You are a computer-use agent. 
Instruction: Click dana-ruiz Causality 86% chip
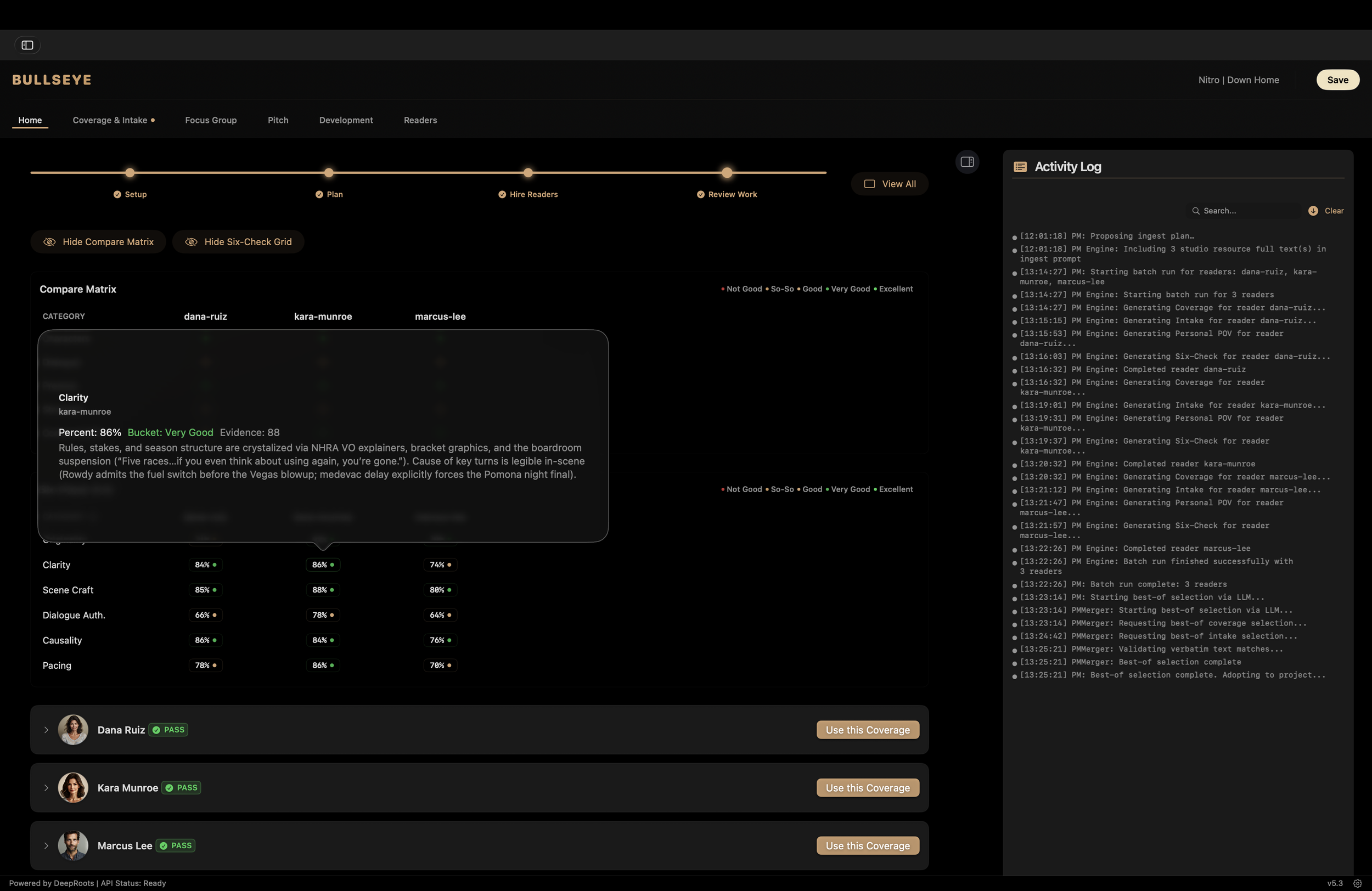[206, 640]
